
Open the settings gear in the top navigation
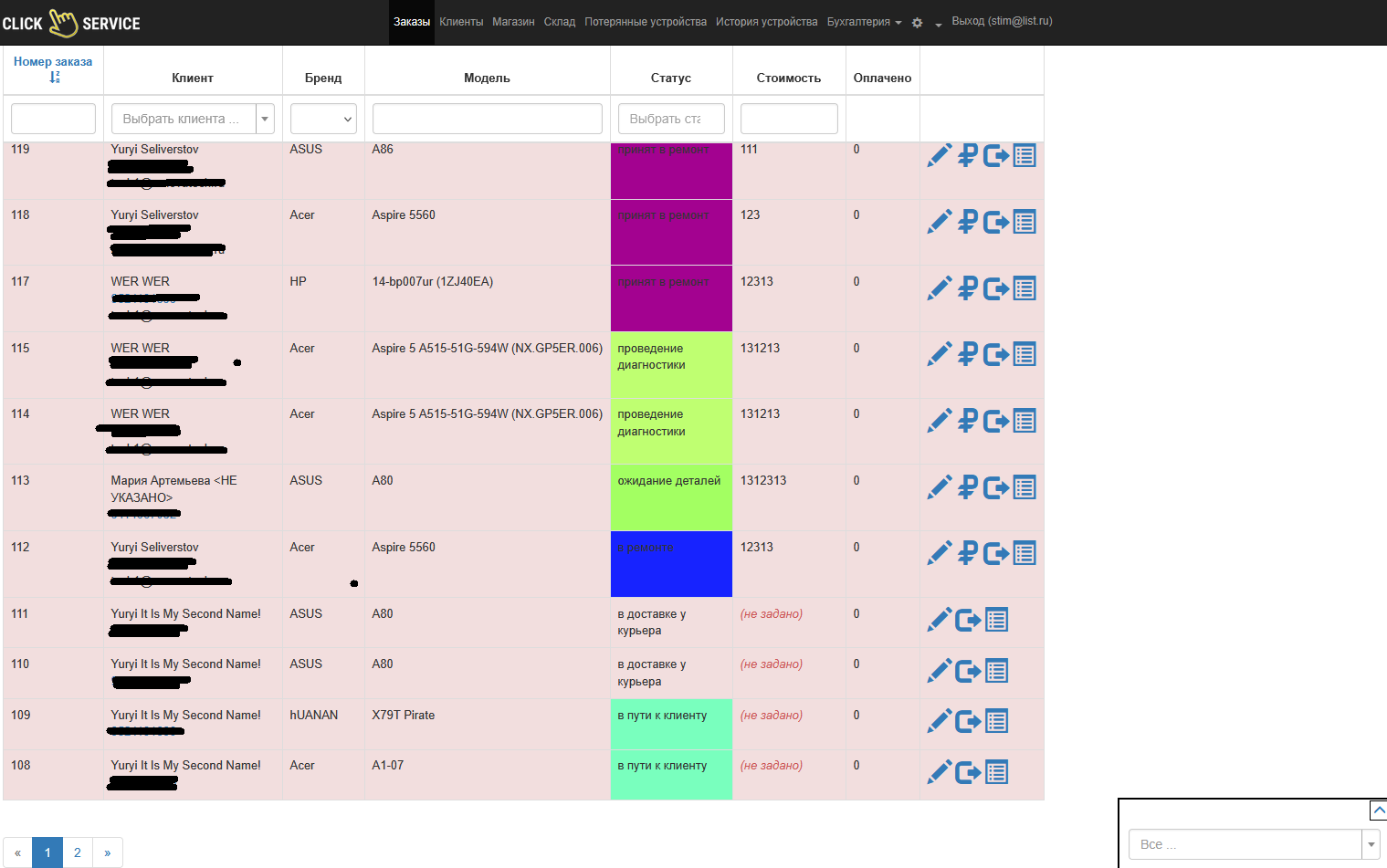tap(917, 23)
